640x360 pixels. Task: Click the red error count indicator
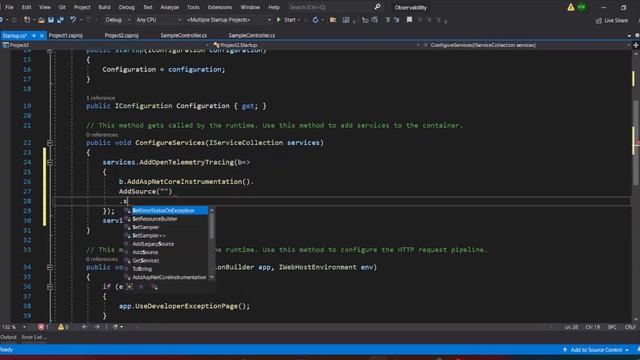43,327
